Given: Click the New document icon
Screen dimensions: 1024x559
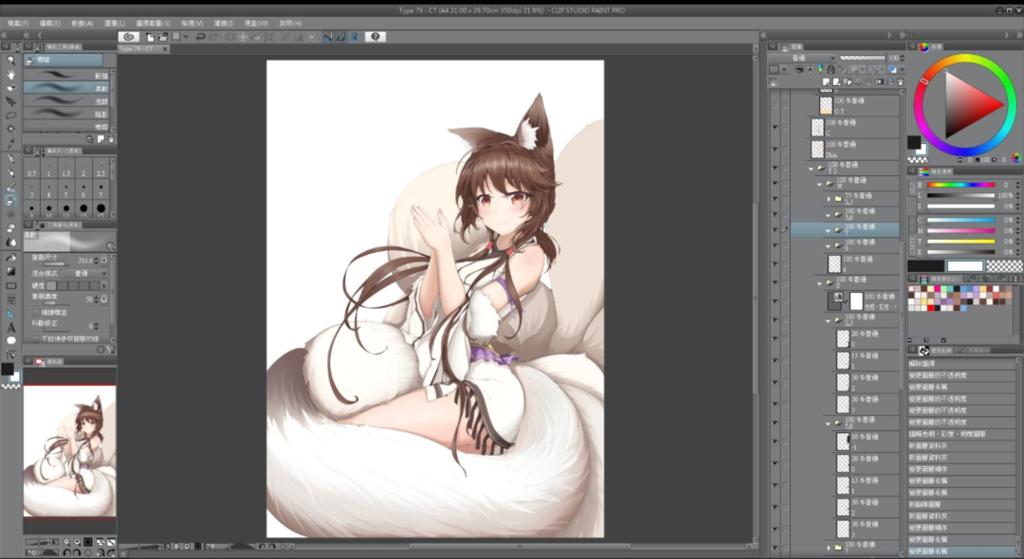Looking at the screenshot, I should pos(150,37).
